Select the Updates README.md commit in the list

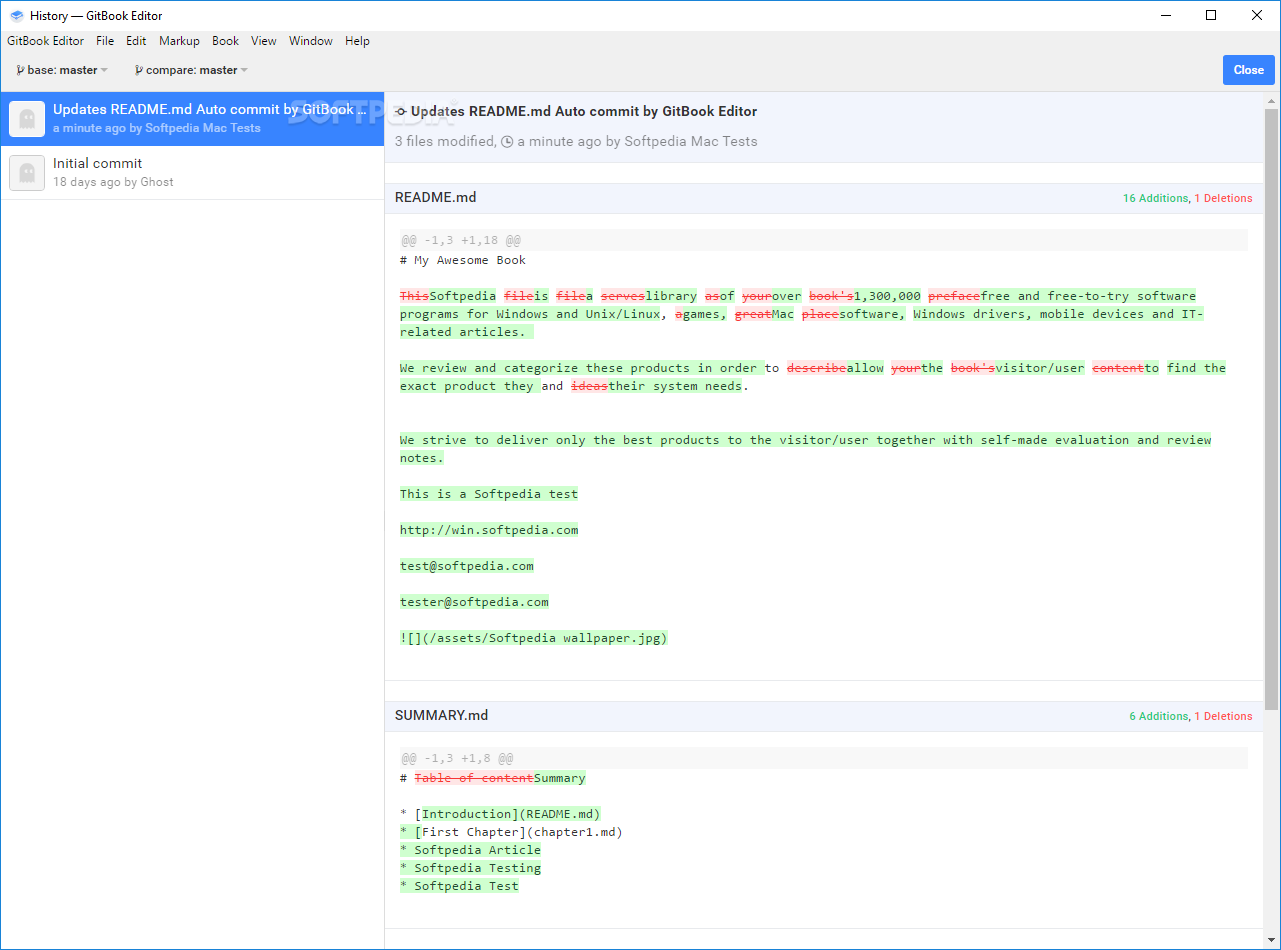pyautogui.click(x=192, y=119)
